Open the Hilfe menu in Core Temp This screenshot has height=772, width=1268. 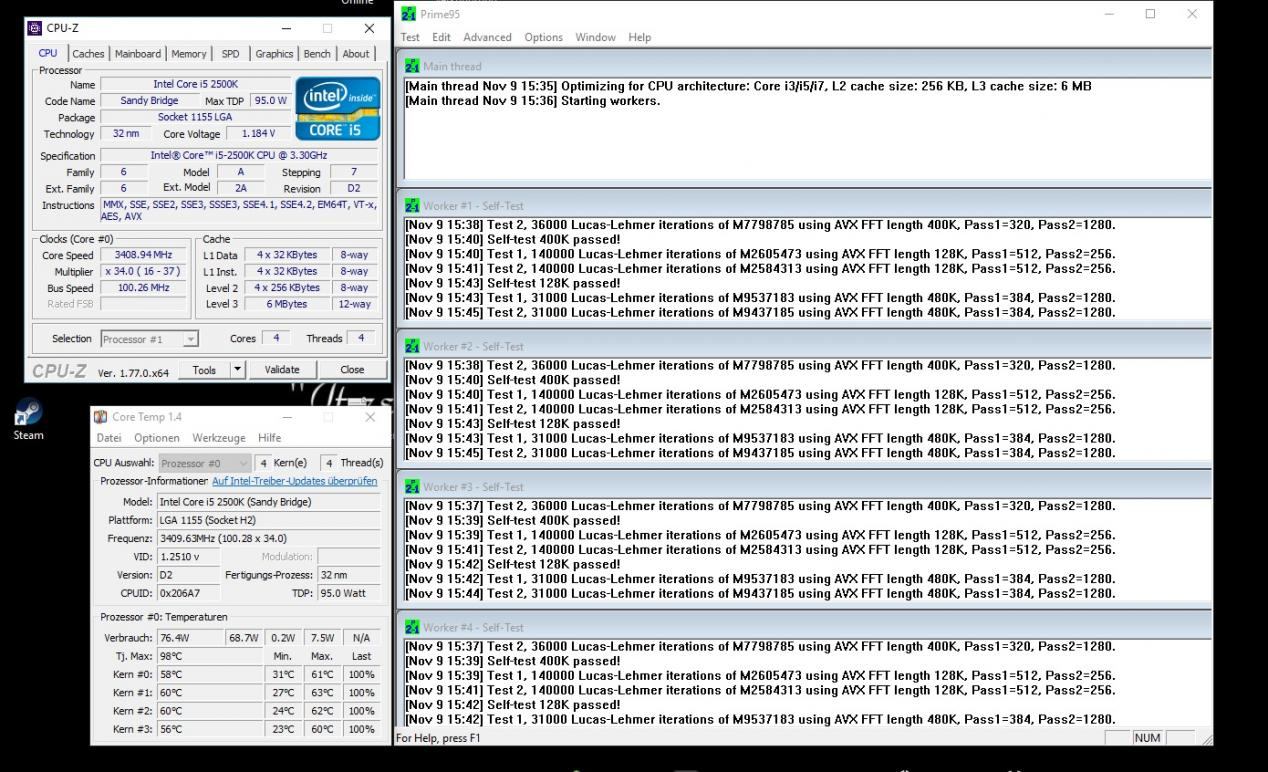click(269, 438)
